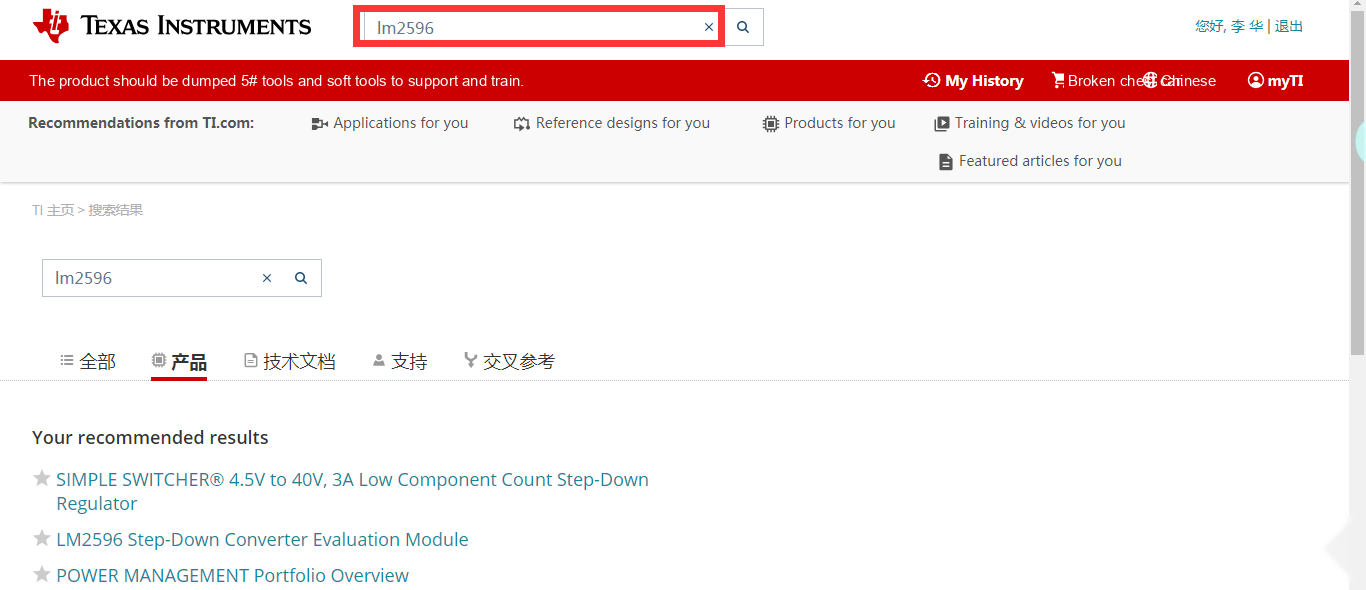The image size is (1366, 590).
Task: Select the 产品 tab
Action: [179, 362]
